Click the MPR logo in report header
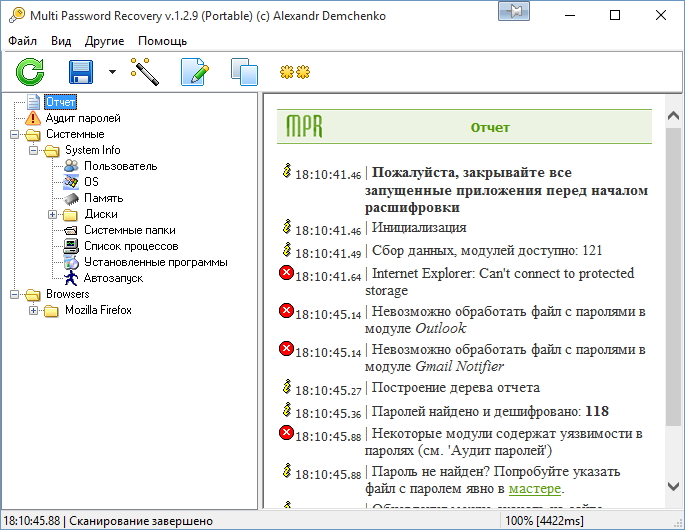 [304, 126]
